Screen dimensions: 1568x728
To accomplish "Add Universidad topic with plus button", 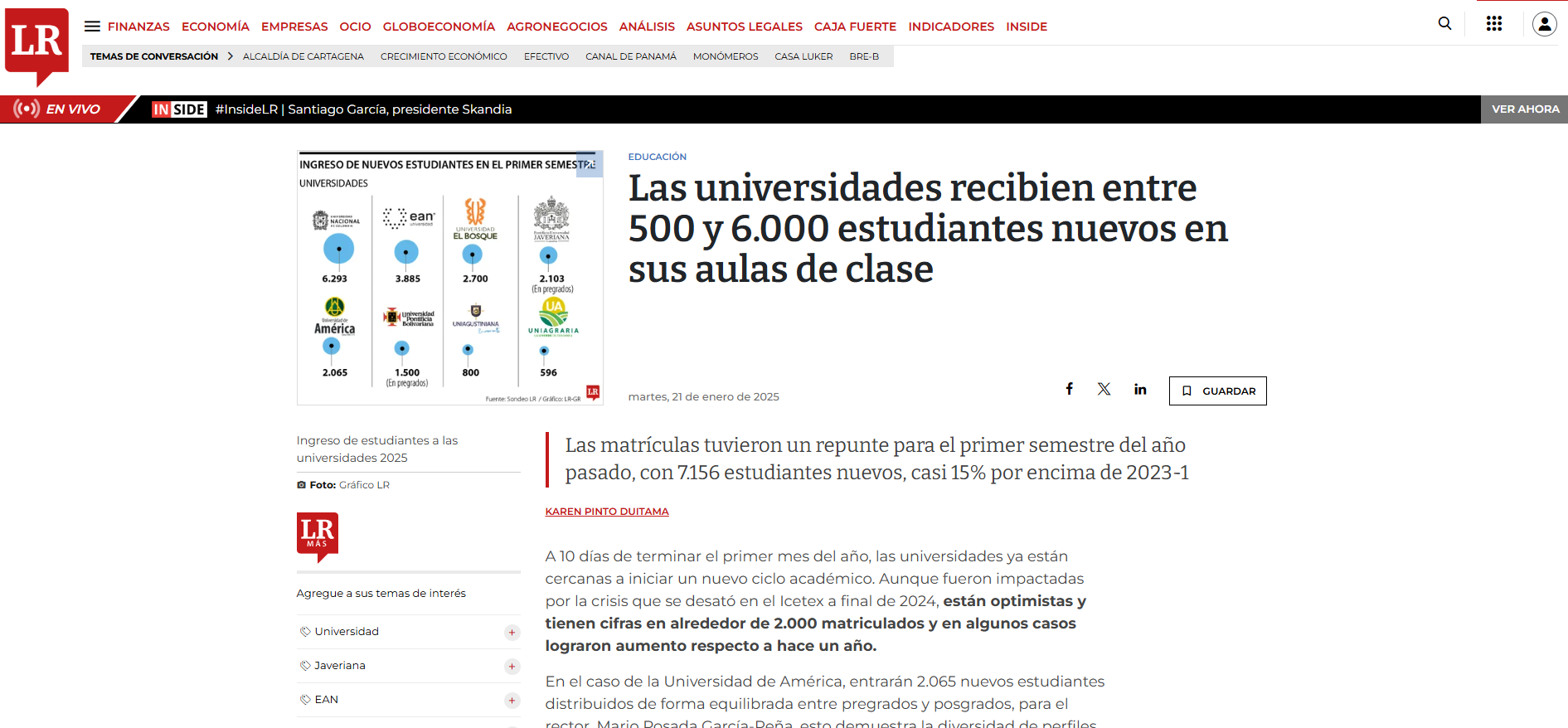I will click(x=512, y=633).
